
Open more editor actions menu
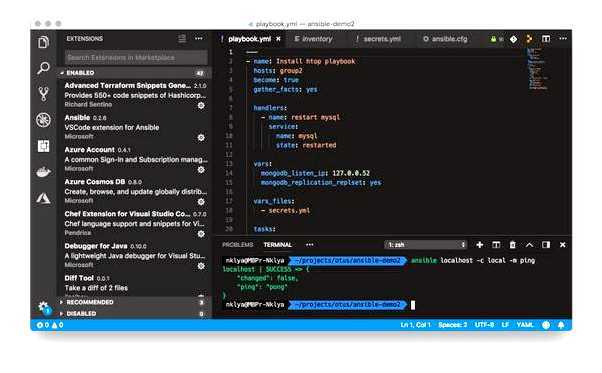[x=563, y=39]
